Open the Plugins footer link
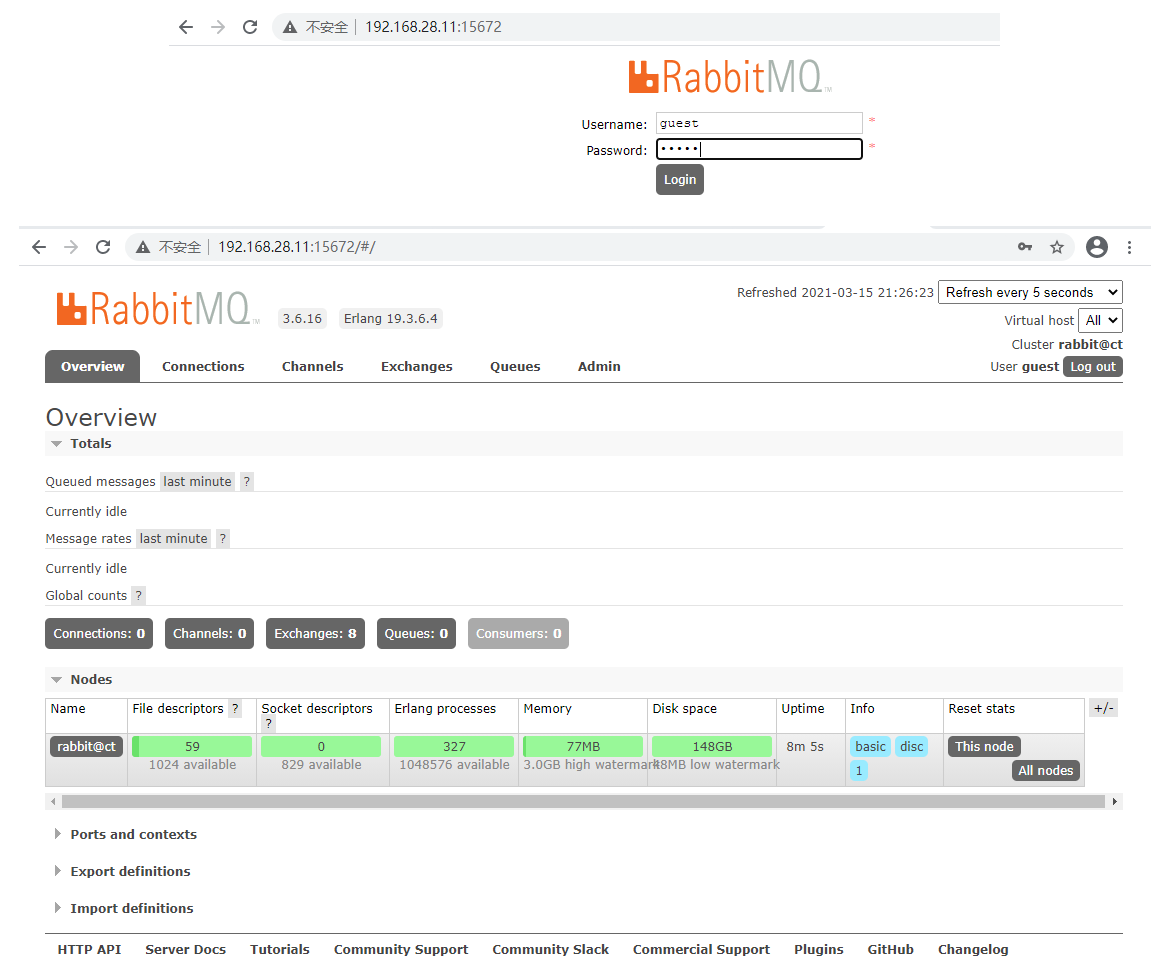Screen dimensions: 1171x966 [819, 949]
